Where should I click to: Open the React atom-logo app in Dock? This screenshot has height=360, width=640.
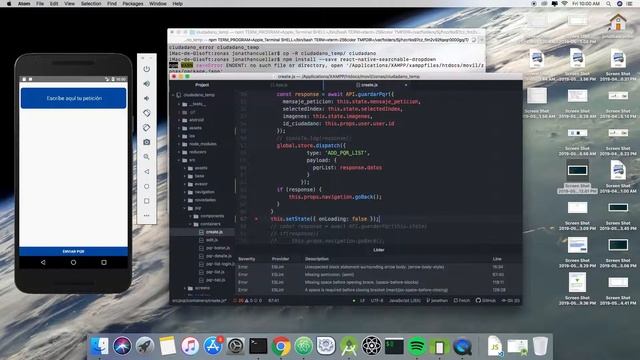click(x=371, y=346)
